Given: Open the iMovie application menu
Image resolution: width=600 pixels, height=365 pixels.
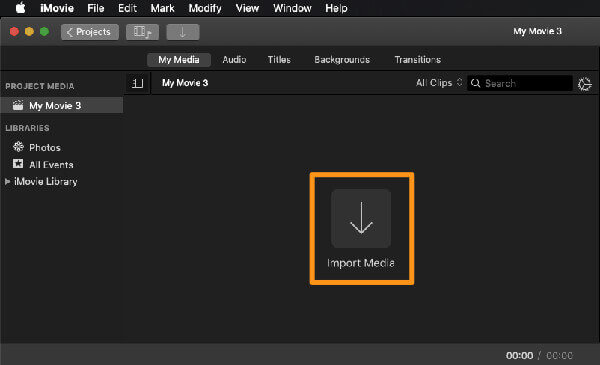Looking at the screenshot, I should (x=57, y=8).
